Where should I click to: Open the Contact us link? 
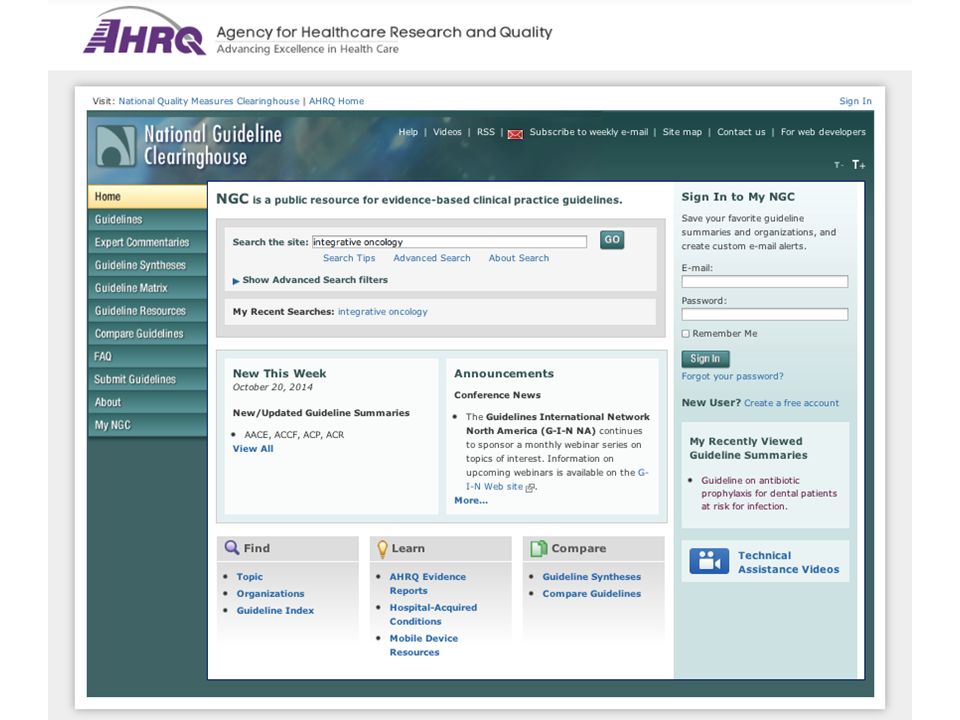(741, 132)
